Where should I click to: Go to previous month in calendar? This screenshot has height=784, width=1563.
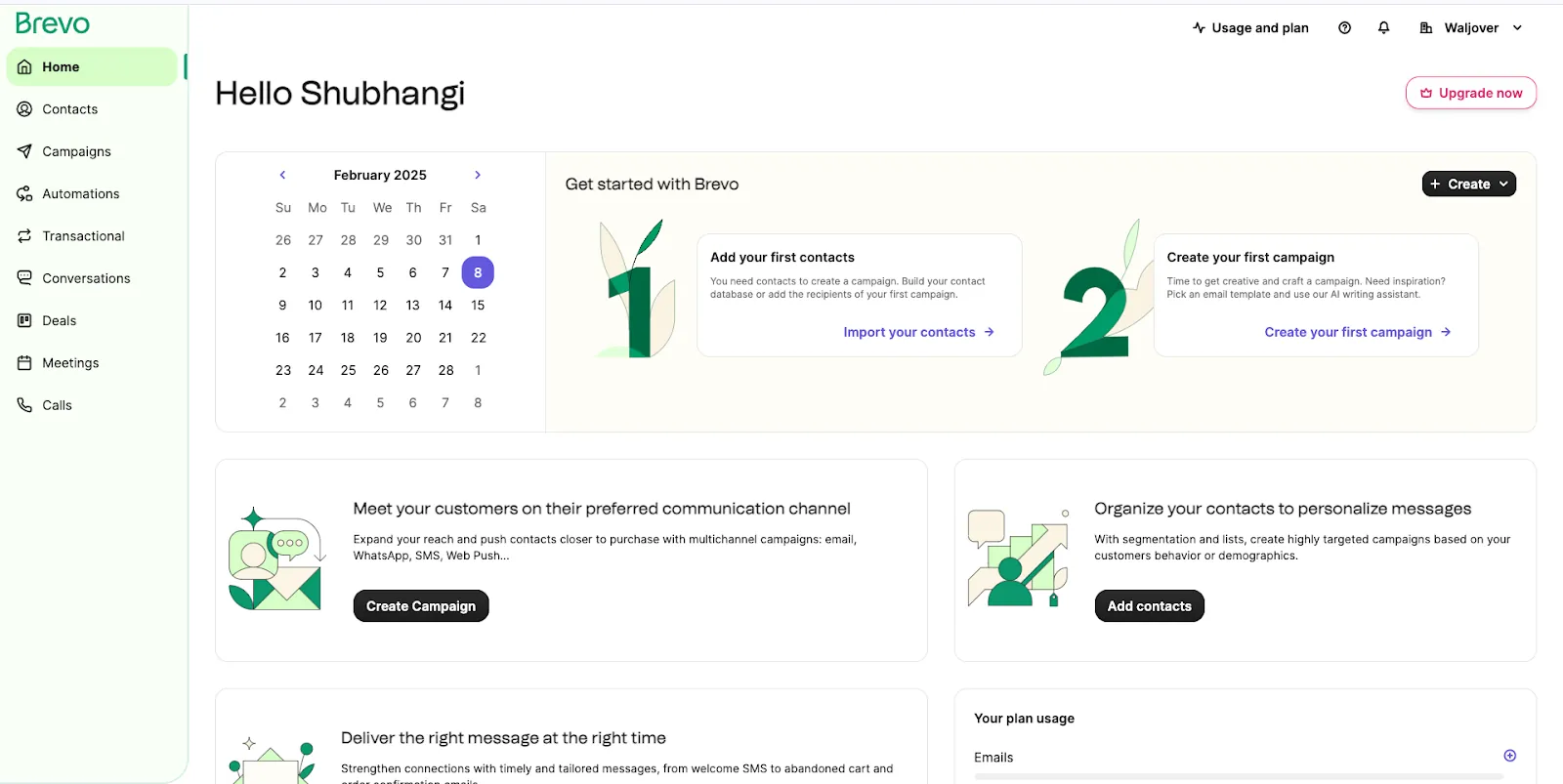point(282,175)
